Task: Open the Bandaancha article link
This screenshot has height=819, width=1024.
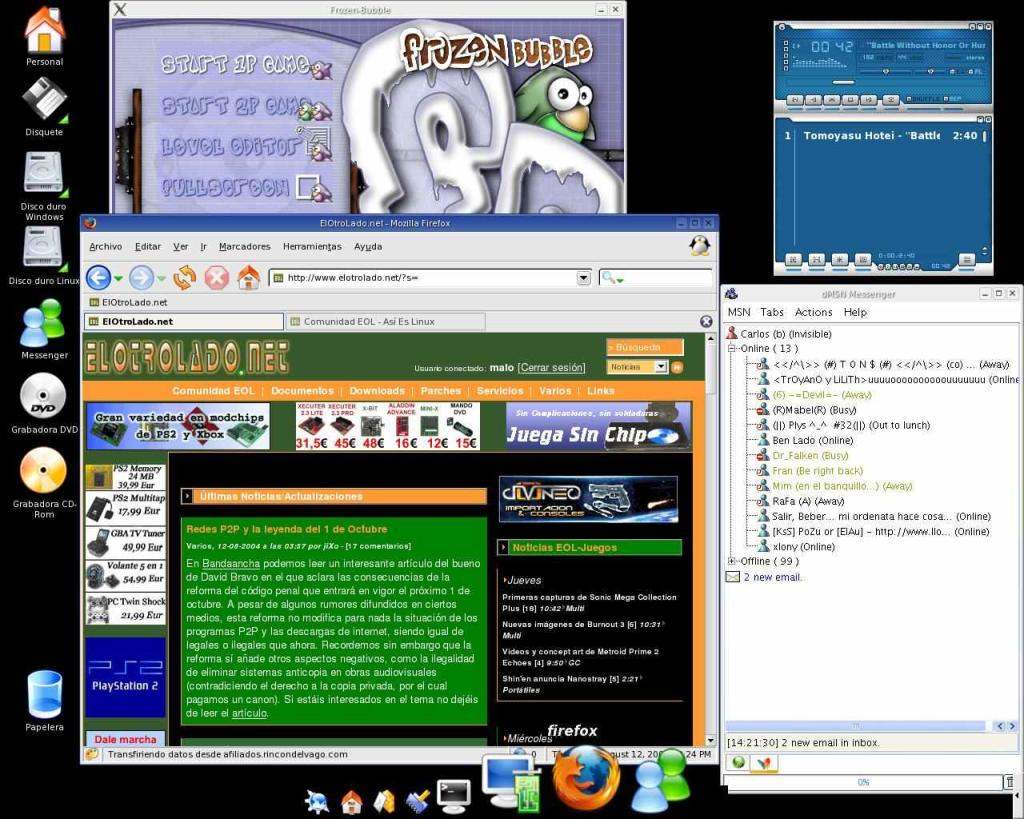Action: [x=231, y=564]
